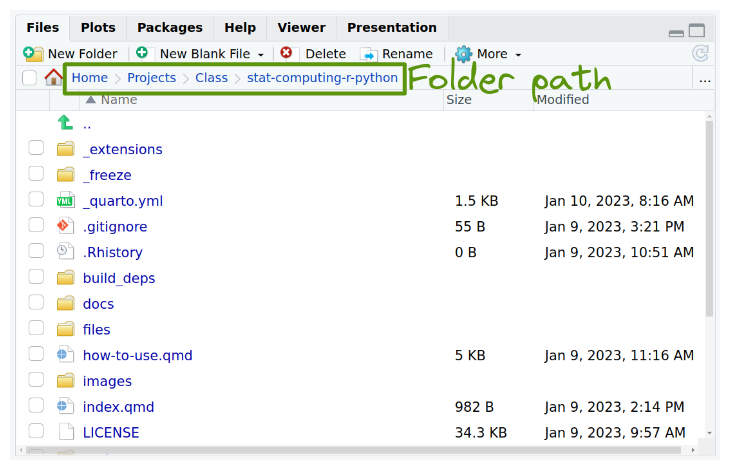Open the More gear dropdown menu
Image resolution: width=730 pixels, height=470 pixels.
coord(488,54)
